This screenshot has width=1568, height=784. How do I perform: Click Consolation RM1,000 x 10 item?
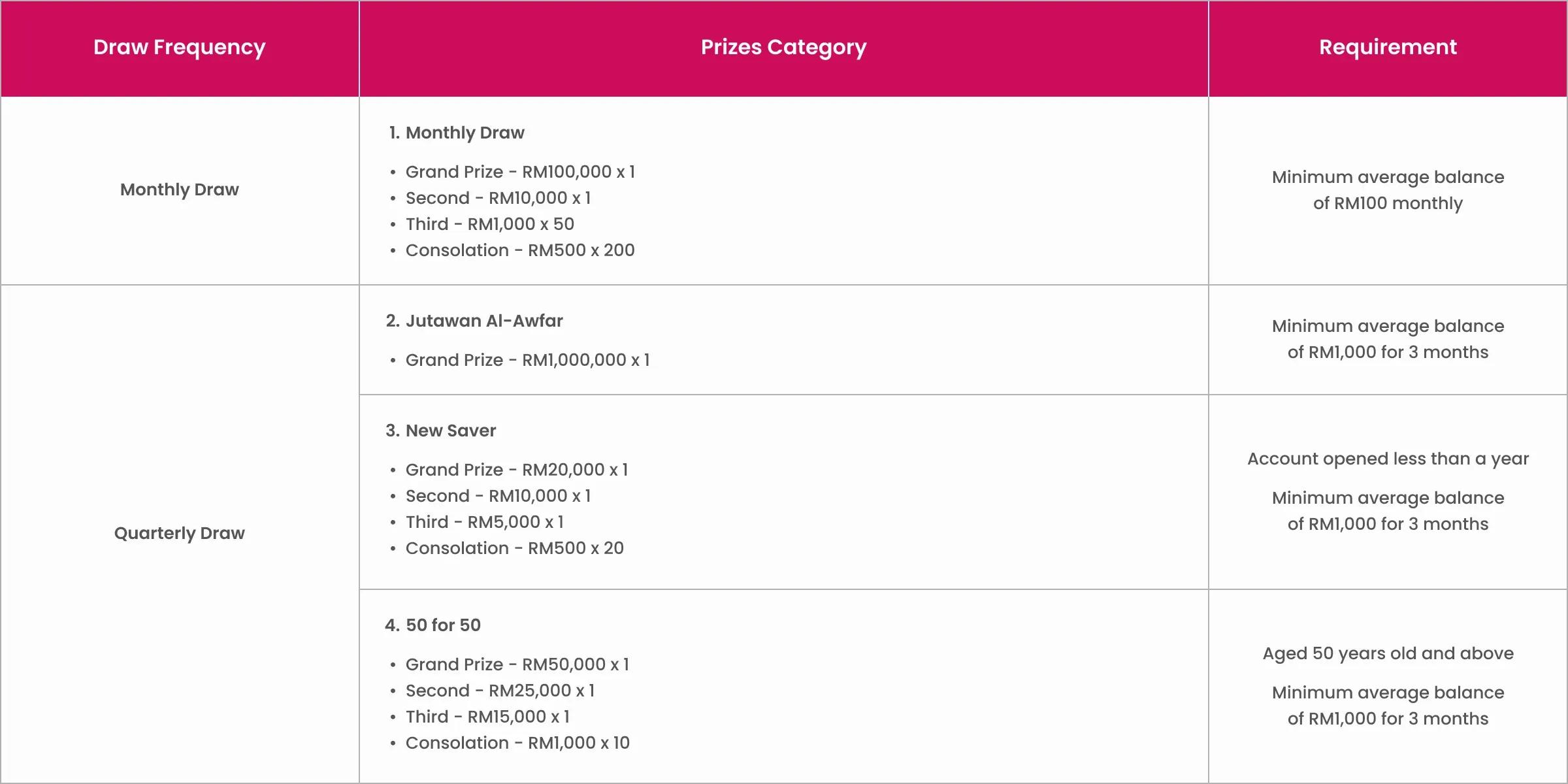pyautogui.click(x=517, y=743)
